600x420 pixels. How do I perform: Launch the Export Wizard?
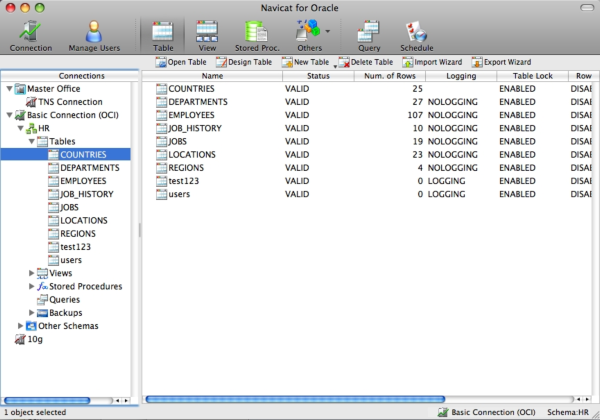click(501, 62)
